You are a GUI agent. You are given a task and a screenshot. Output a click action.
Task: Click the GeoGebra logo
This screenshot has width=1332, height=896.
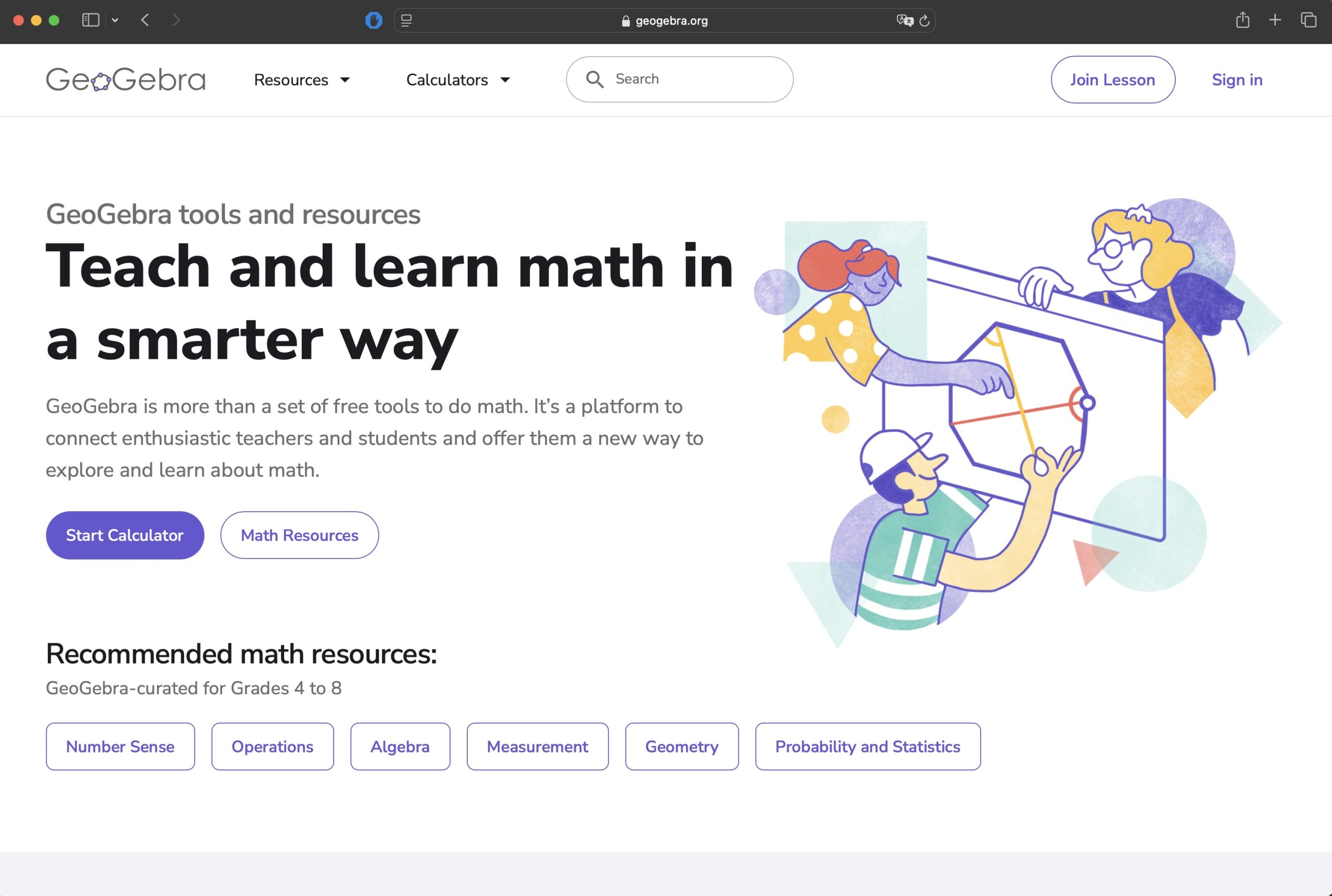(126, 80)
